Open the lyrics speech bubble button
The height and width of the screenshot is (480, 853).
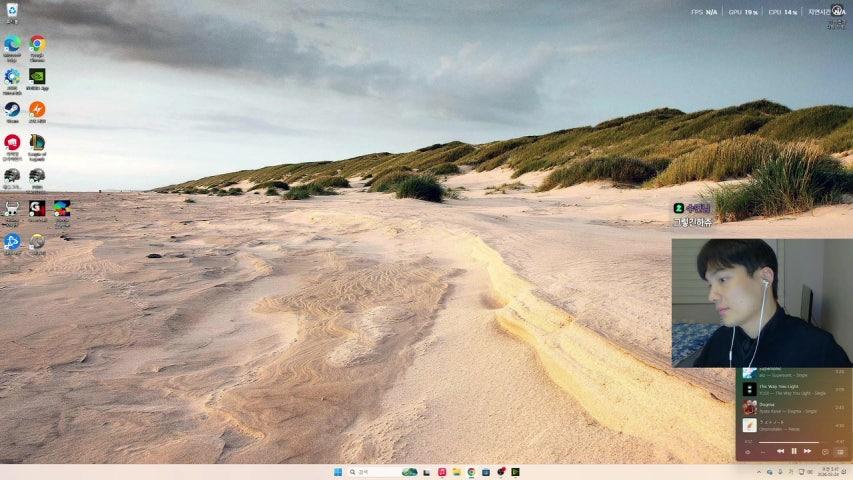tap(825, 452)
